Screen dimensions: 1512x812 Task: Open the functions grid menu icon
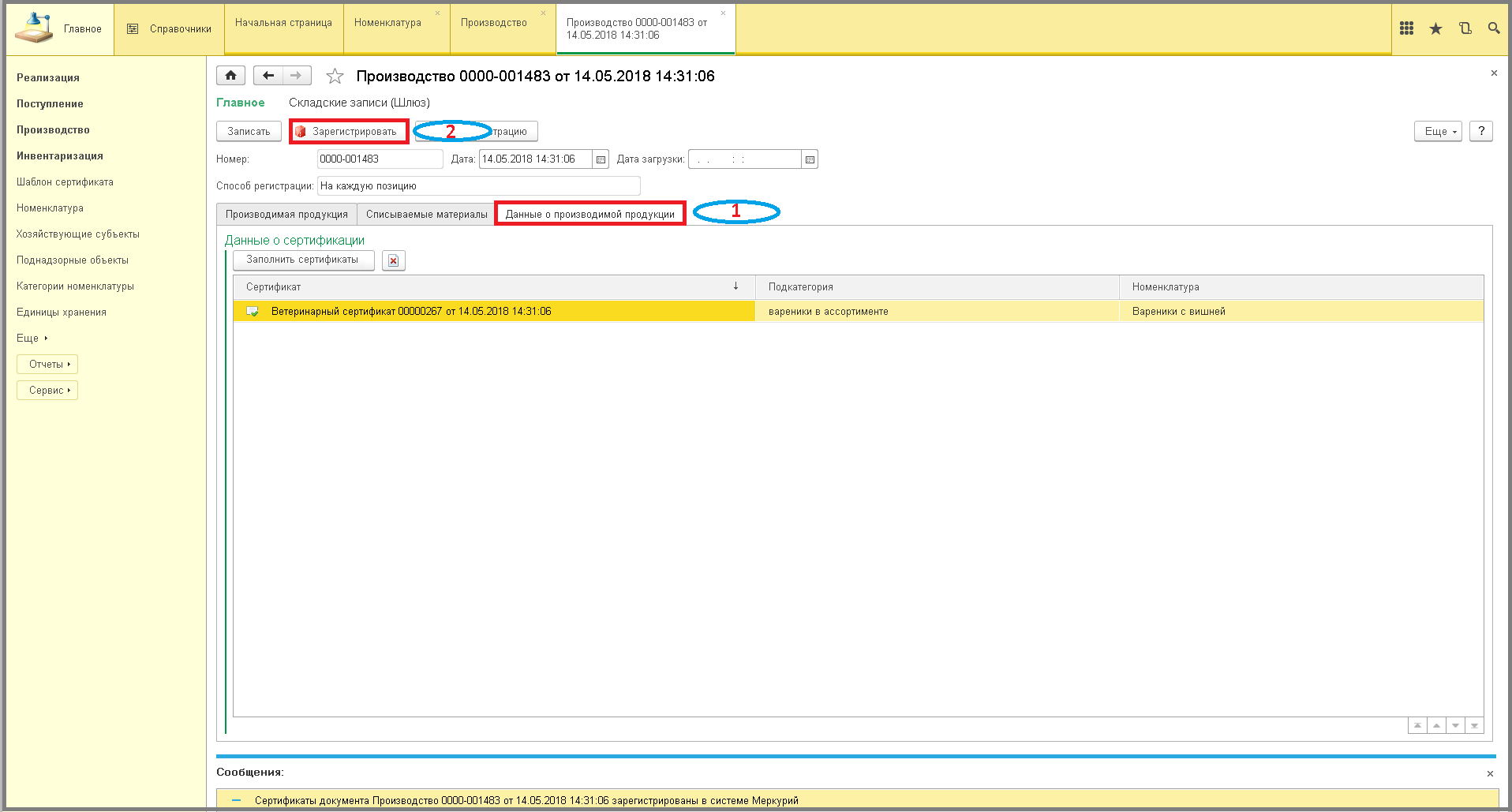pyautogui.click(x=1406, y=28)
